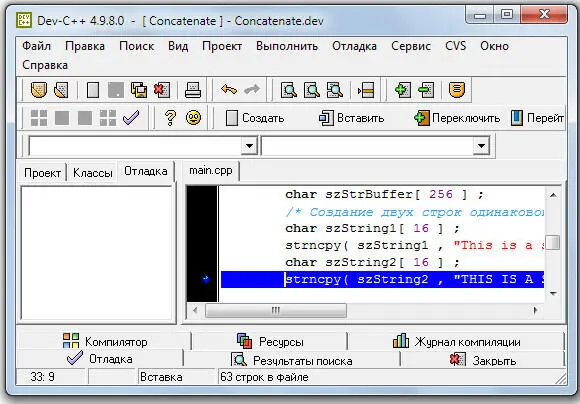The width and height of the screenshot is (580, 404).
Task: Click the second magnifier Replace icon
Action: click(311, 90)
